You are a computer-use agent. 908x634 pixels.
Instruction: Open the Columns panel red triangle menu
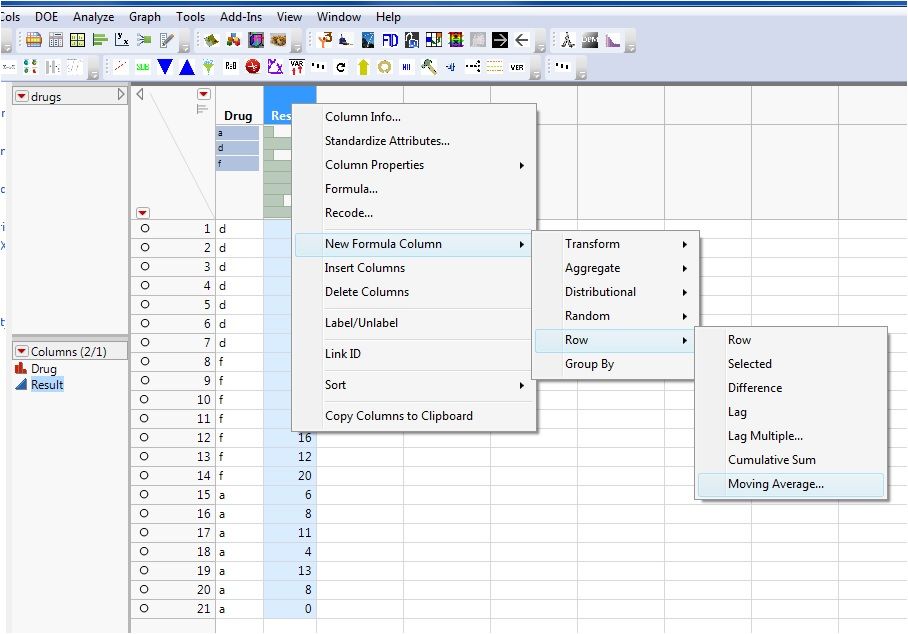pos(22,352)
